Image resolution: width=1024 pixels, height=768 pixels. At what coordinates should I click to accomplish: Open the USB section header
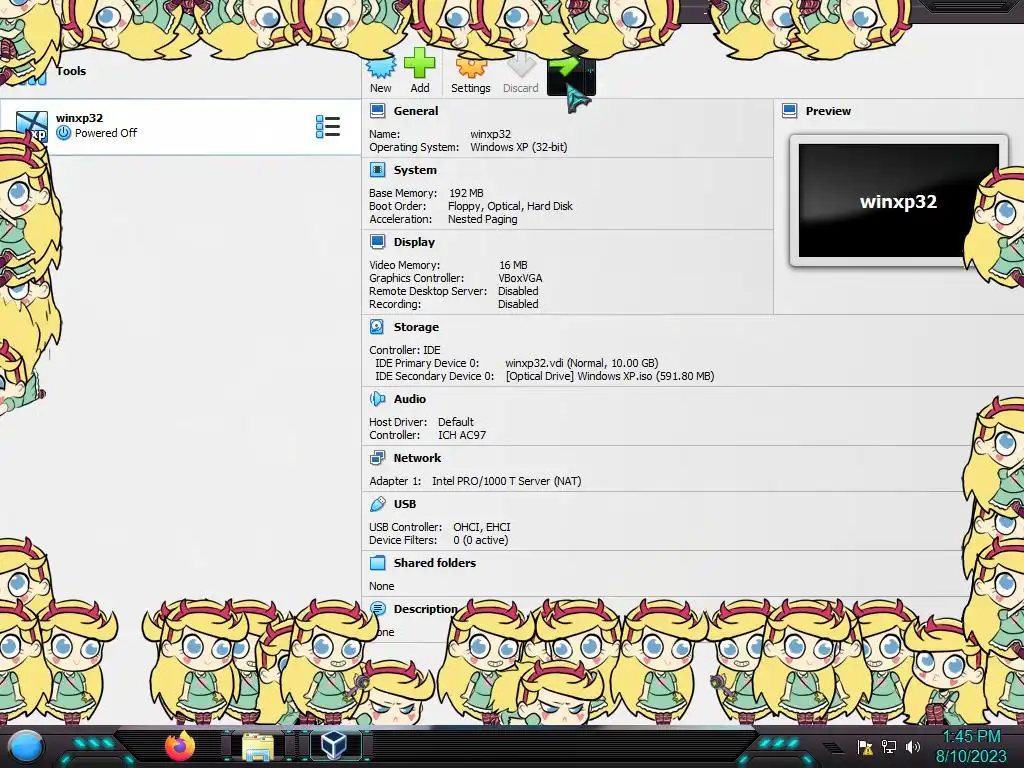click(x=405, y=504)
